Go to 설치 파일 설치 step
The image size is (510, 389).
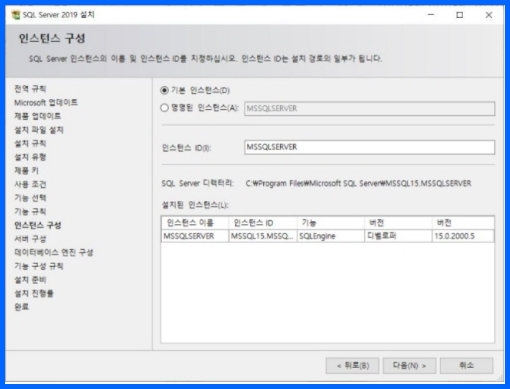click(x=39, y=130)
